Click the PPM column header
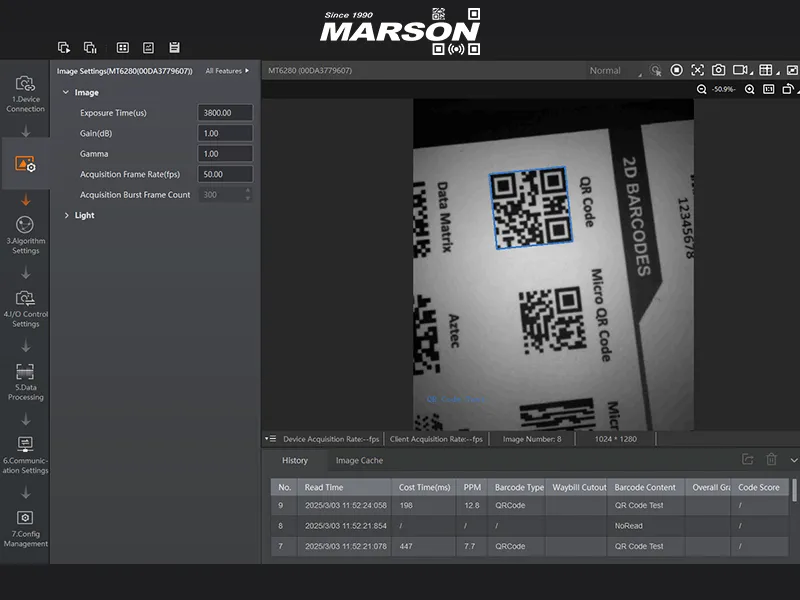 (x=472, y=487)
